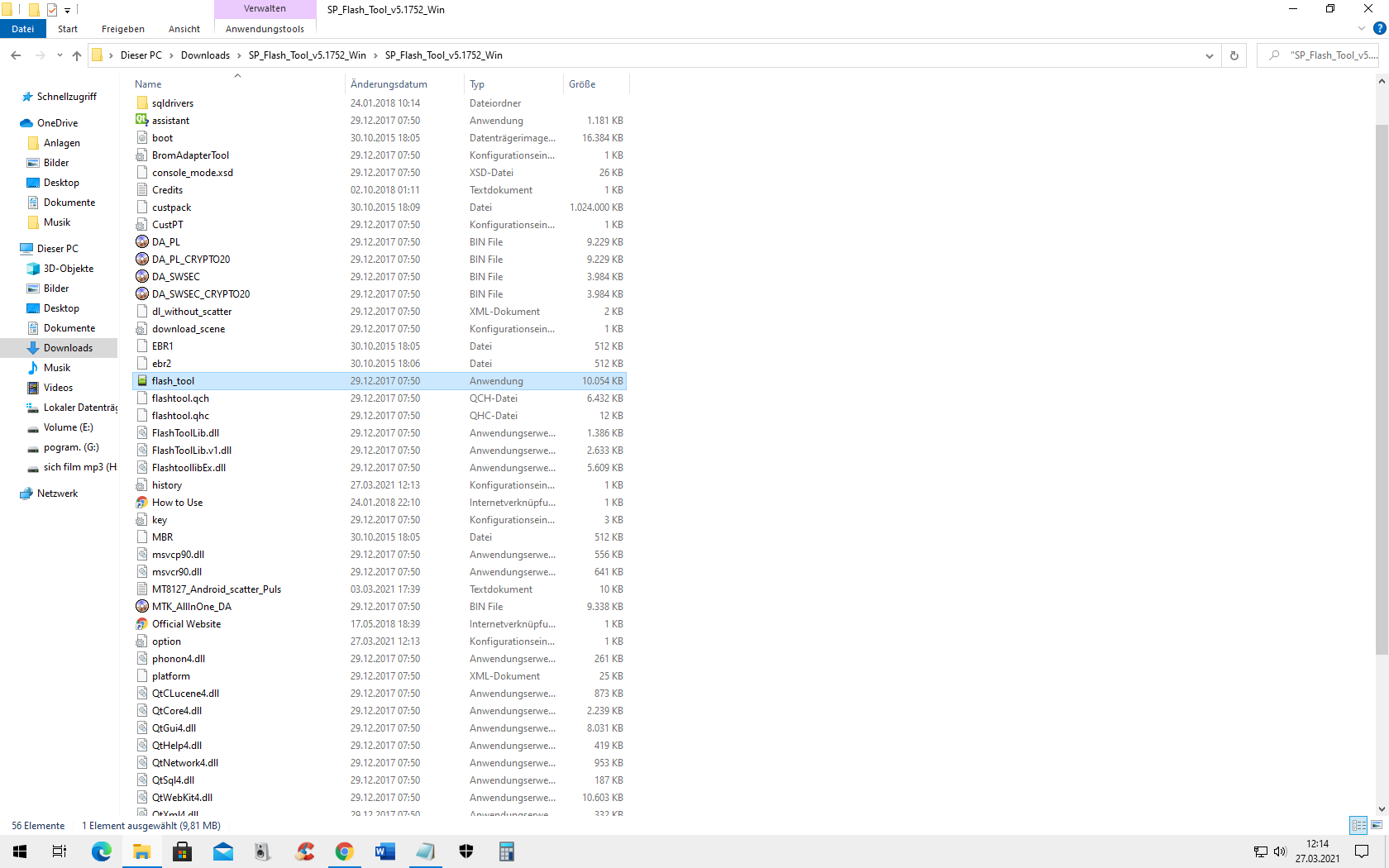Click the Official Website shortcut icon
Image resolution: width=1389 pixels, height=868 pixels.
(142, 623)
